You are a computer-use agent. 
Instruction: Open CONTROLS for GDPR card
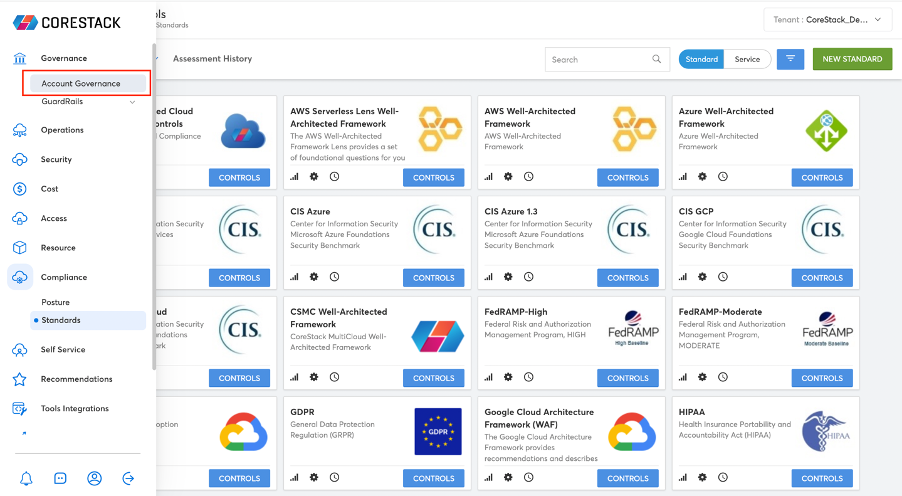[x=433, y=478]
